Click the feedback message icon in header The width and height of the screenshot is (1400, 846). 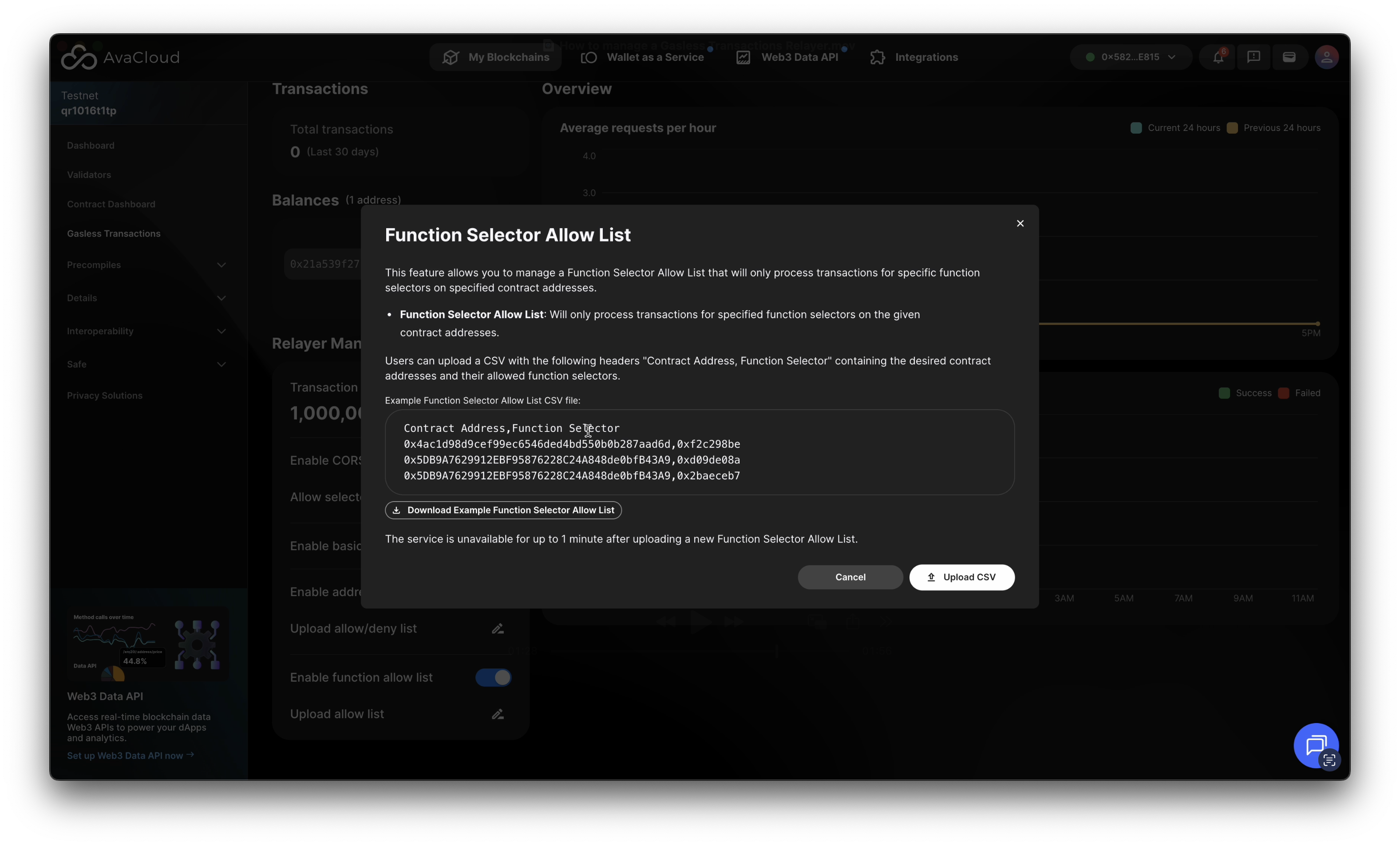click(x=1254, y=57)
